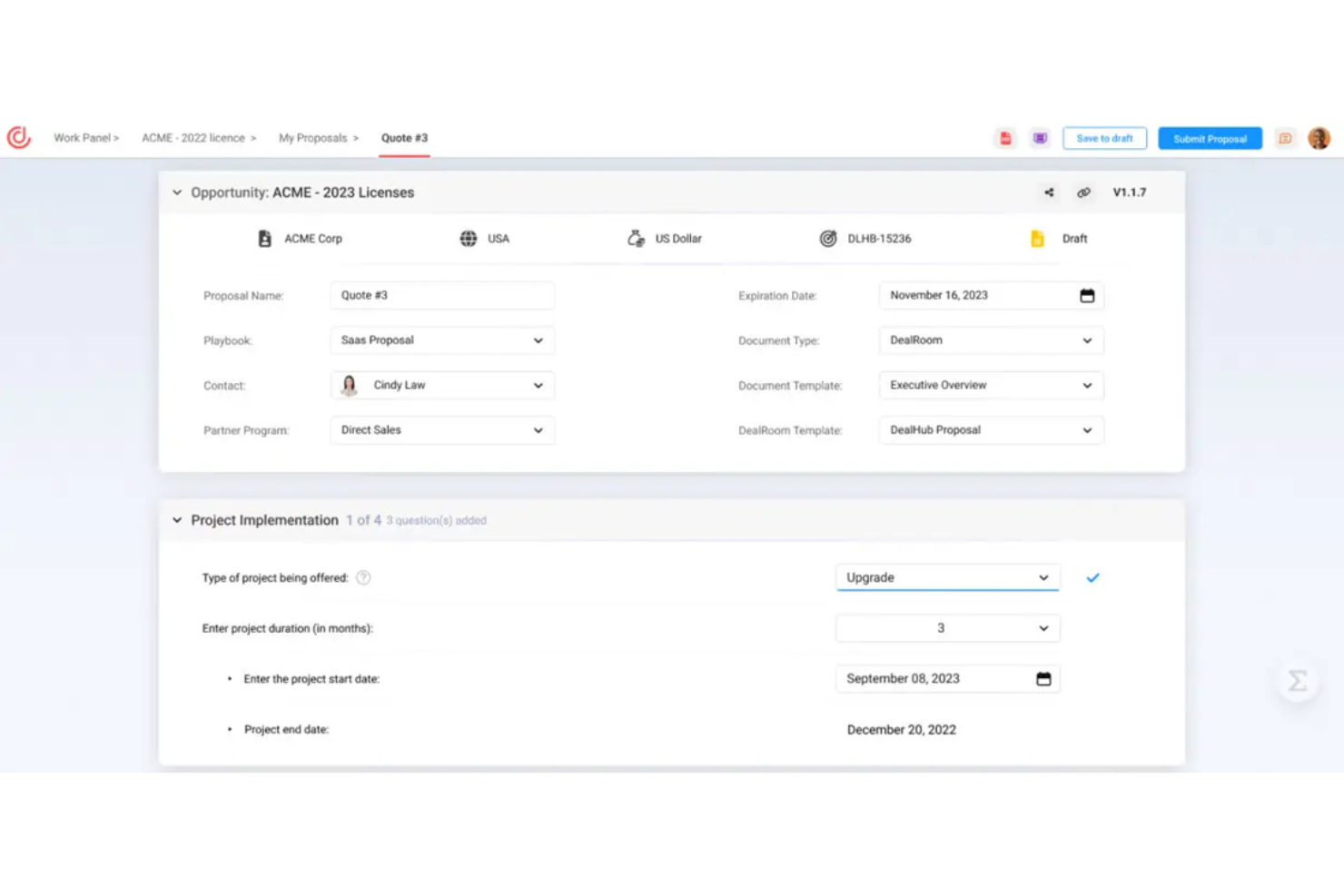
Task: Click the globe icon beside USA
Action: [x=469, y=239]
